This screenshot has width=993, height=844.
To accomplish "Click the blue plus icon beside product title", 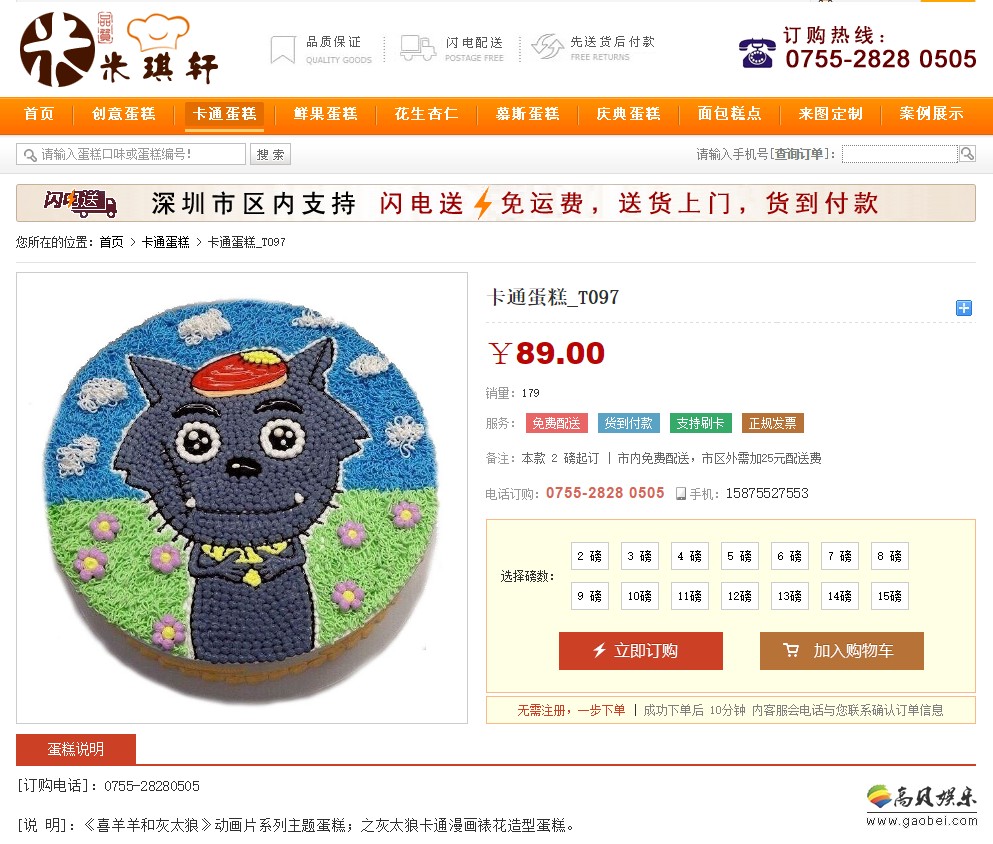I will tap(963, 308).
